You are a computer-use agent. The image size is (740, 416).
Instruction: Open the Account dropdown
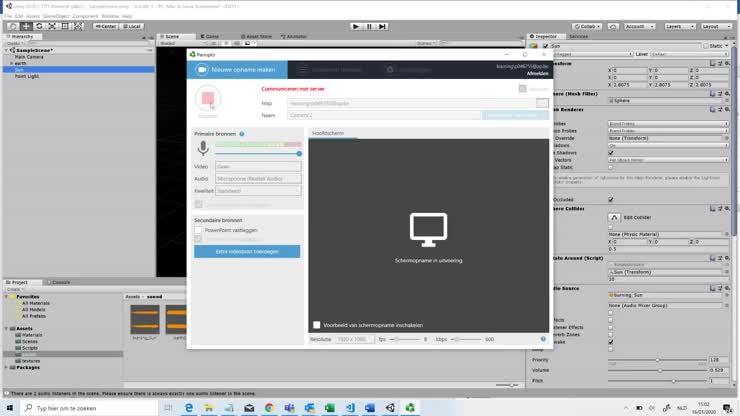click(x=639, y=26)
